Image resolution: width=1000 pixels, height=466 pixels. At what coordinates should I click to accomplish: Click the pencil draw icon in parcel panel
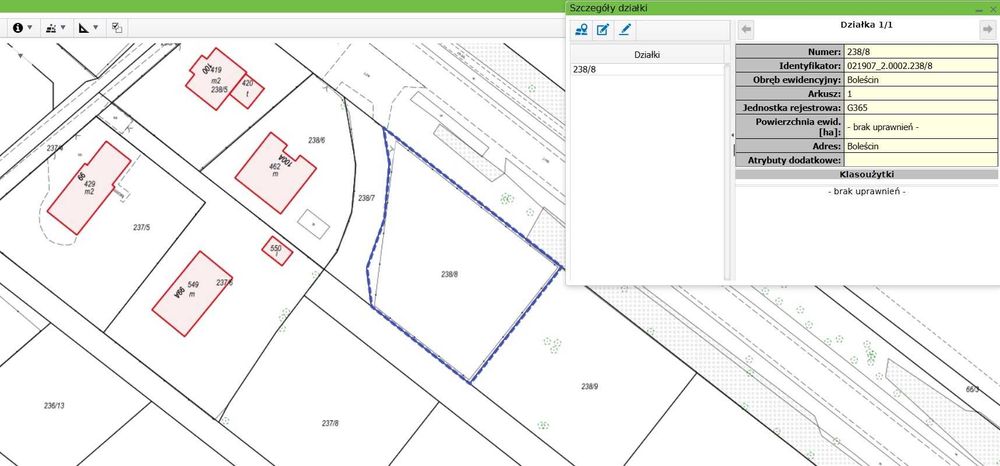(624, 29)
